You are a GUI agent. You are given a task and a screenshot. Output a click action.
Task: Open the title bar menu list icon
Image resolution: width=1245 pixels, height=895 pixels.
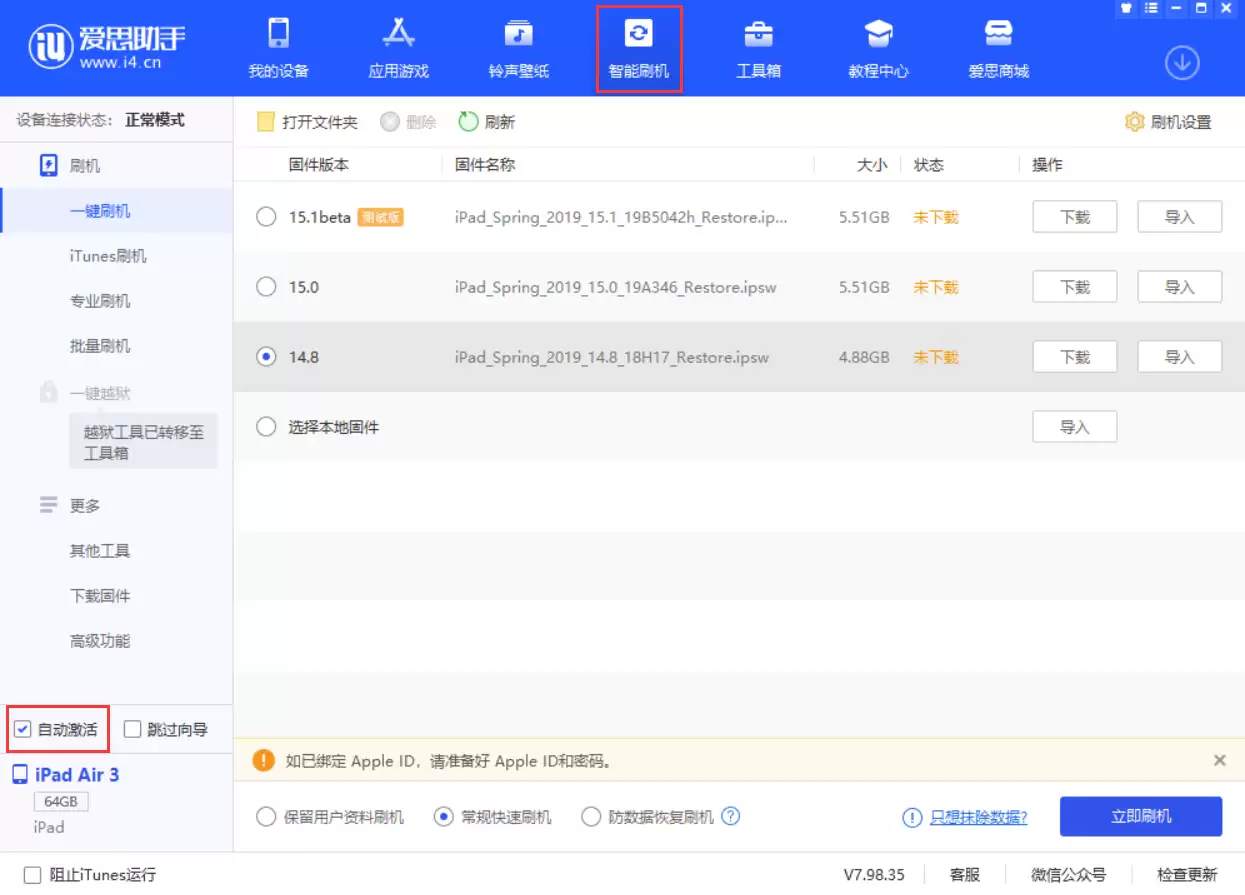point(1151,8)
